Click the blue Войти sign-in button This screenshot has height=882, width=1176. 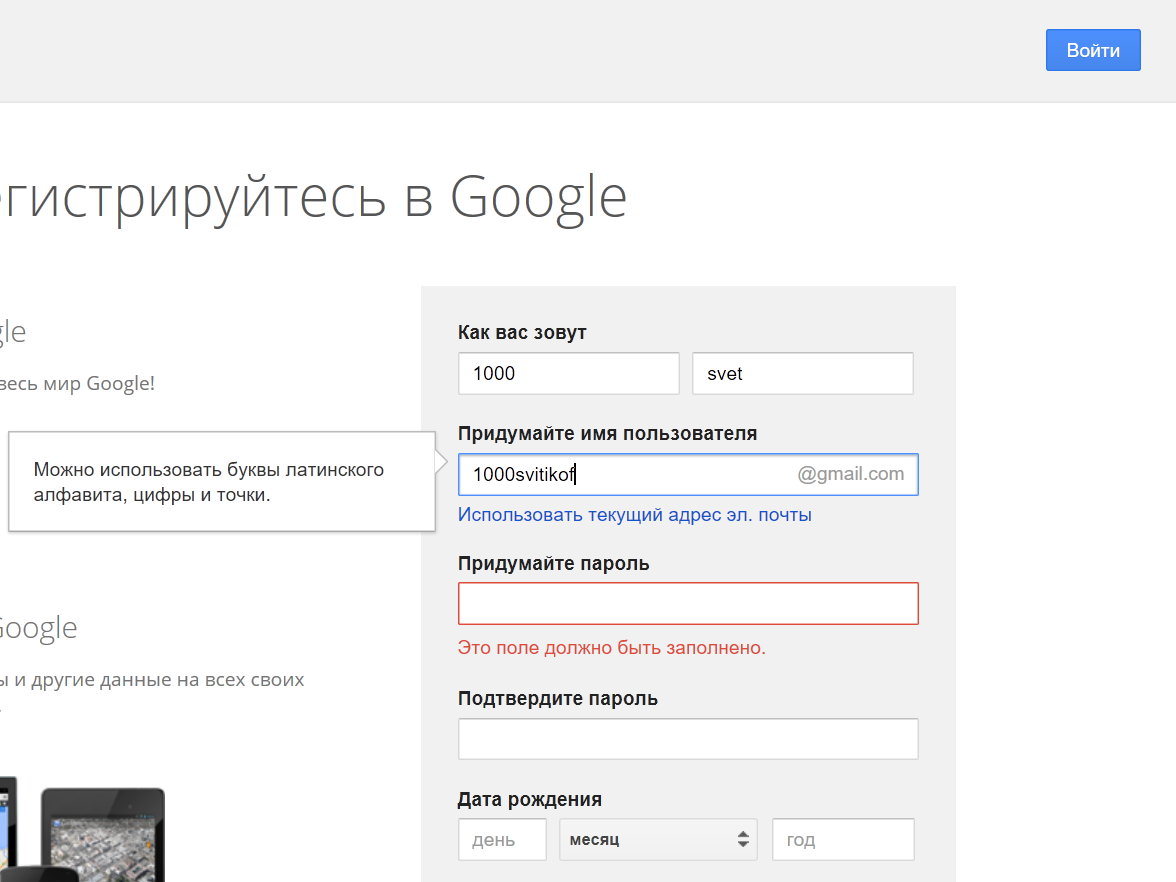(1093, 50)
